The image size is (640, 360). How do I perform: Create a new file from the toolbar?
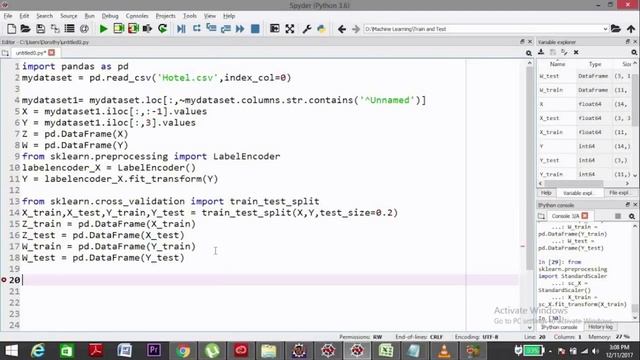pyautogui.click(x=11, y=29)
